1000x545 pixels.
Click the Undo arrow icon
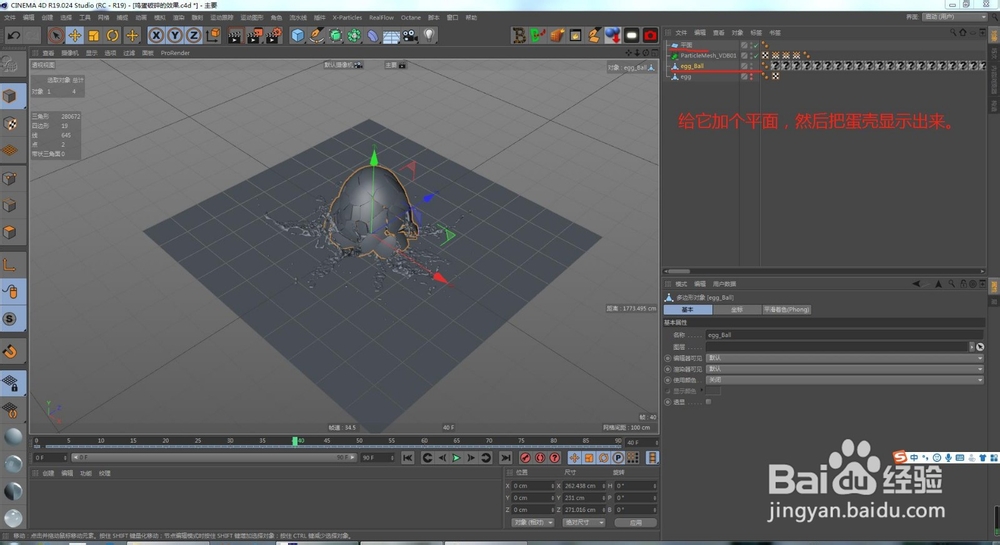tap(13, 36)
